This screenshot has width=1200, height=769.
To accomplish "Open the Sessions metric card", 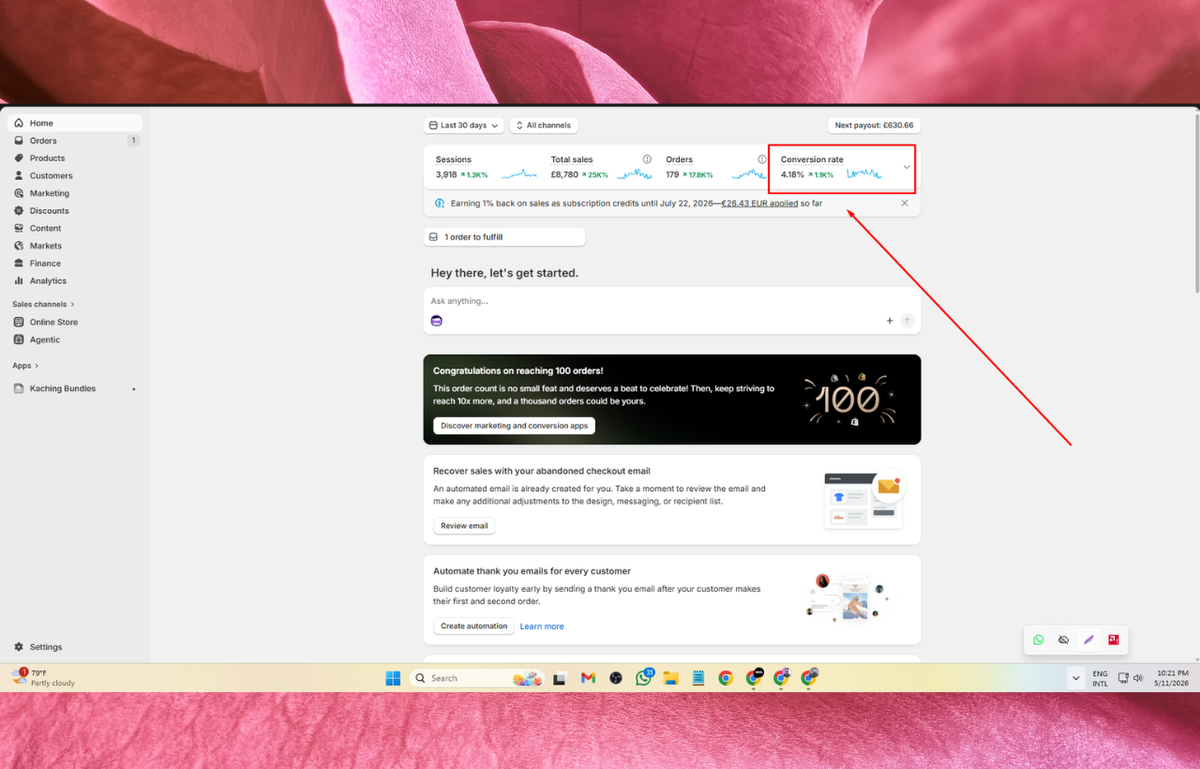I will [487, 167].
